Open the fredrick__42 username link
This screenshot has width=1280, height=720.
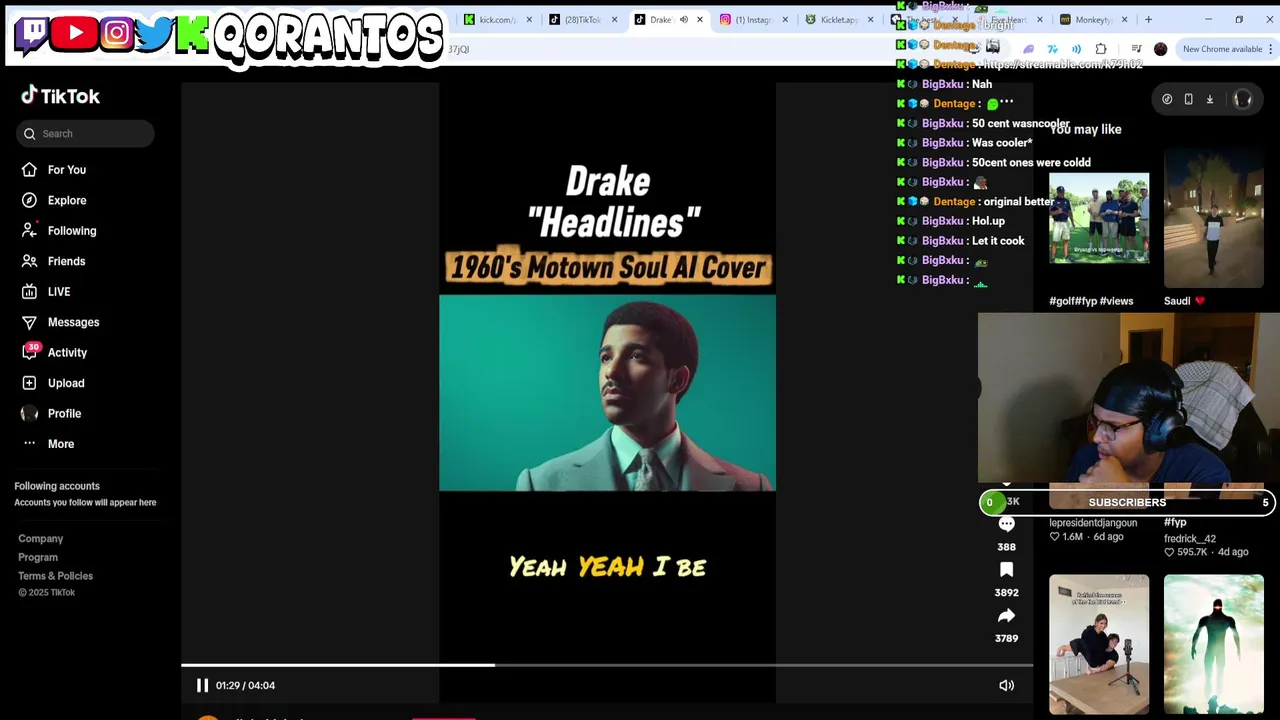1190,538
